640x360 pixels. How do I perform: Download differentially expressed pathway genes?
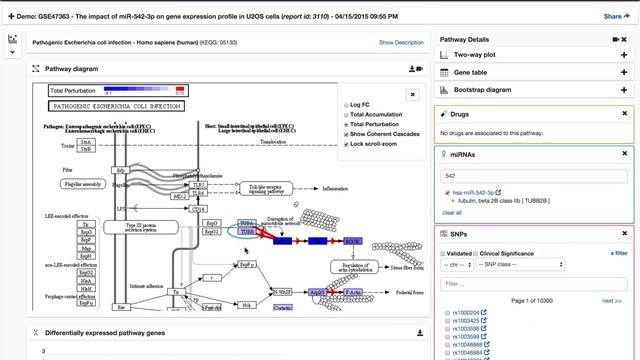point(420,333)
